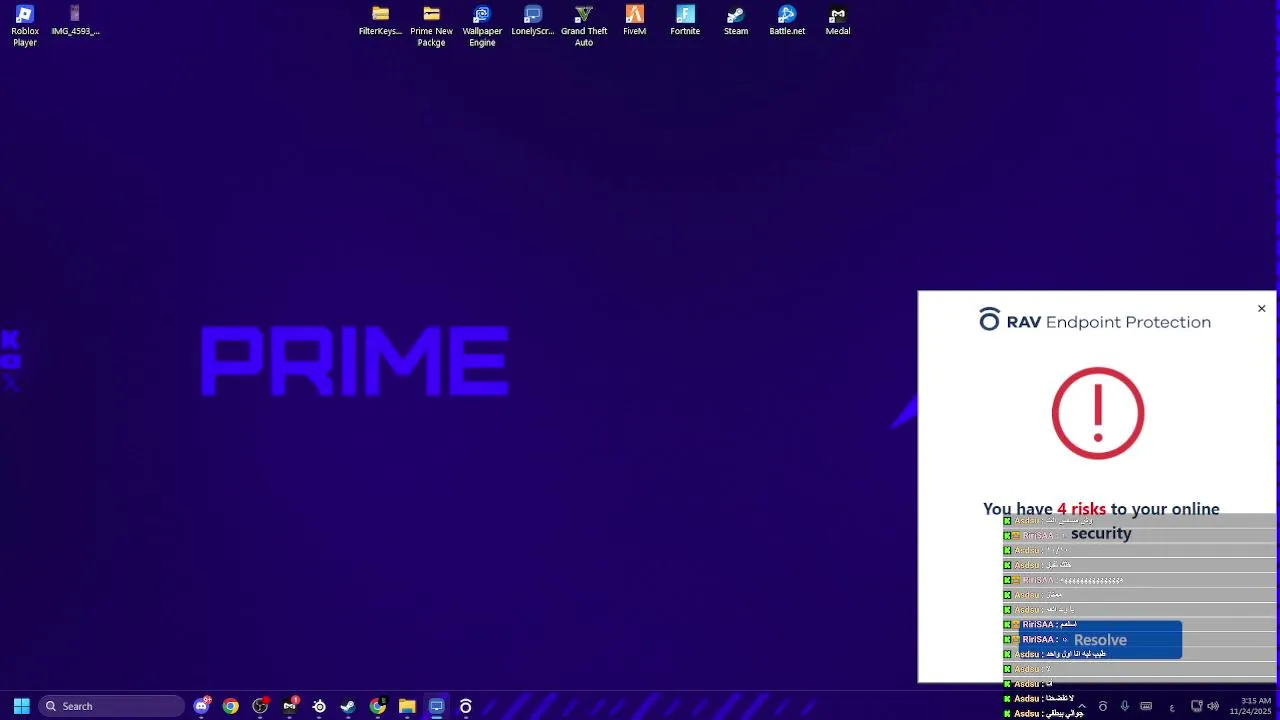Open the Steam desktop shortcut
Screen dimensions: 1280x720
pyautogui.click(x=736, y=21)
